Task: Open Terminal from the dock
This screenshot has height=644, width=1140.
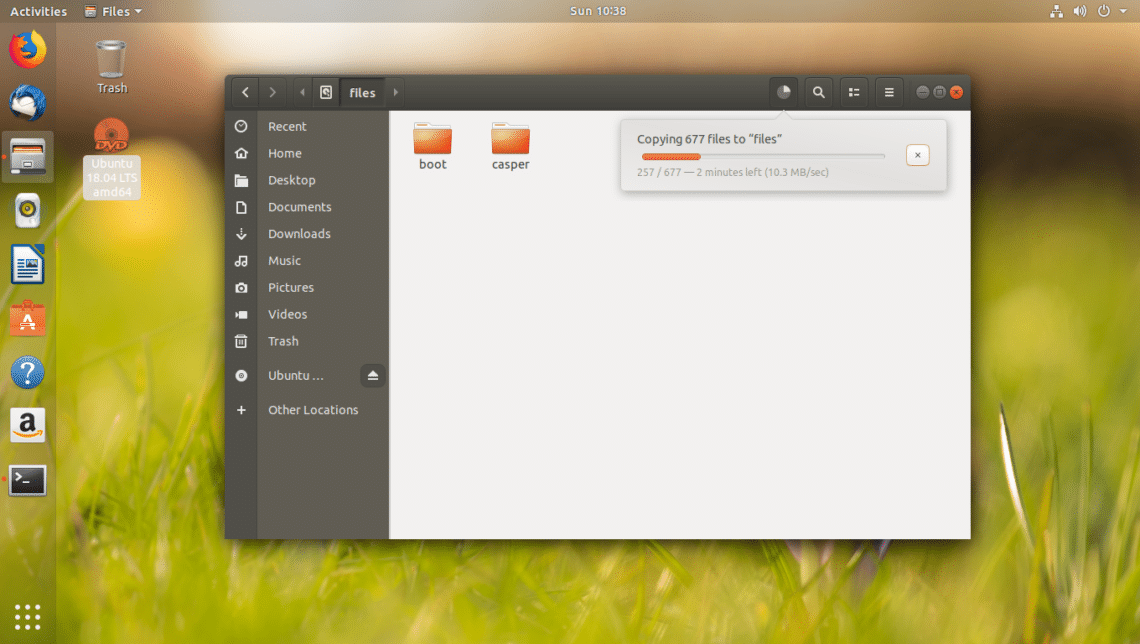Action: [x=28, y=480]
